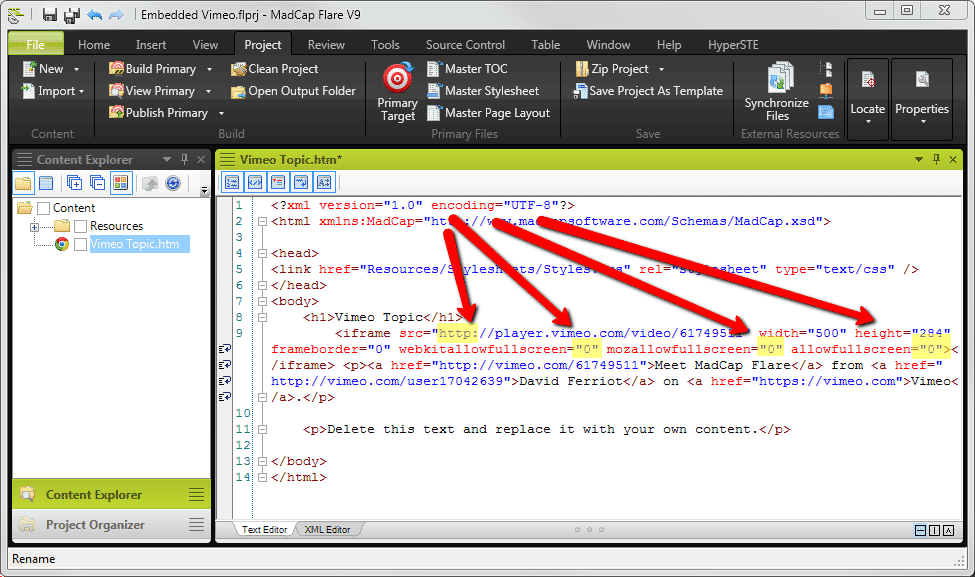Image resolution: width=975 pixels, height=577 pixels.
Task: Open the View Primary dropdown arrow
Action: (x=208, y=91)
